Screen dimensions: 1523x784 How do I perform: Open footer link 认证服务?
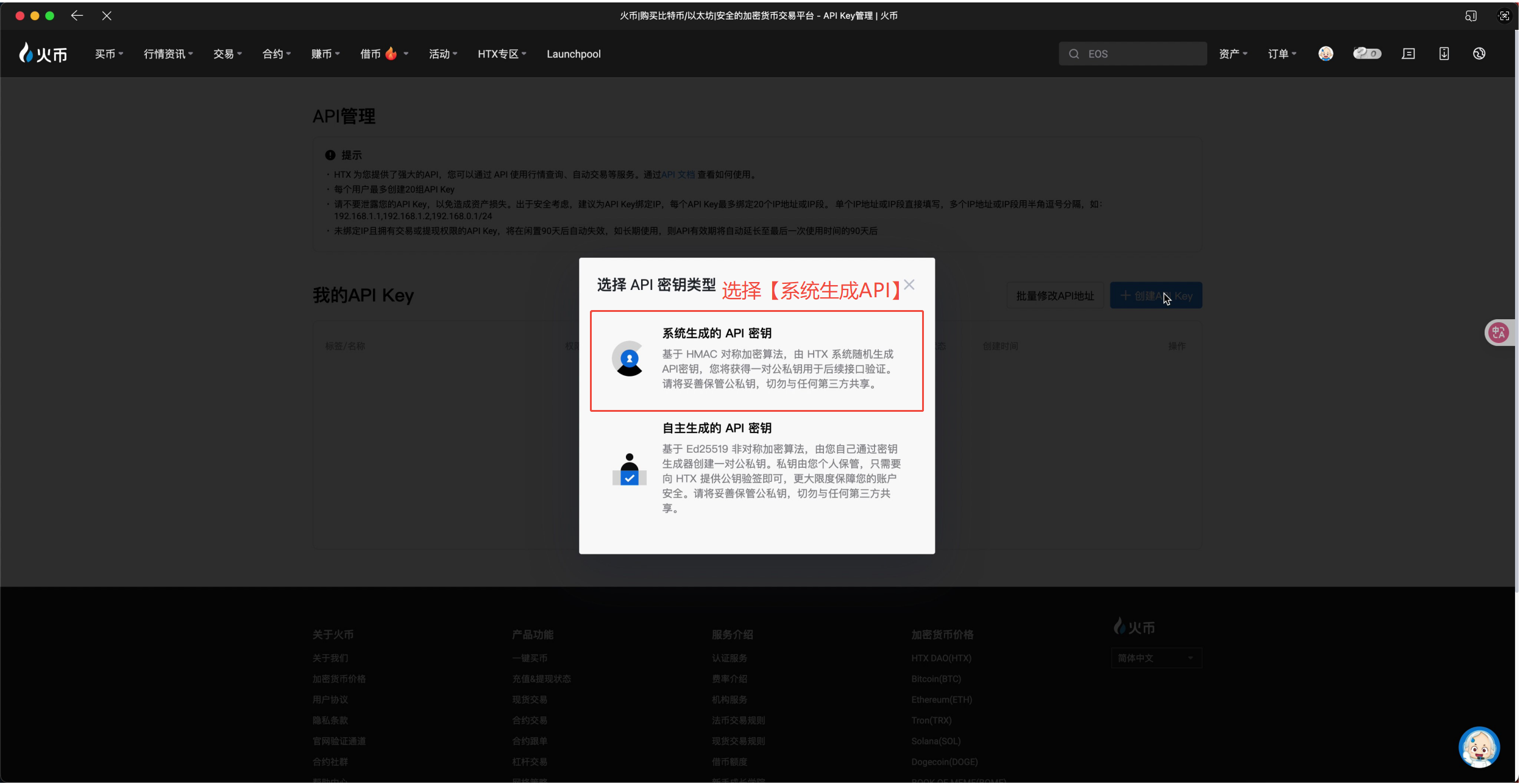pyautogui.click(x=730, y=658)
